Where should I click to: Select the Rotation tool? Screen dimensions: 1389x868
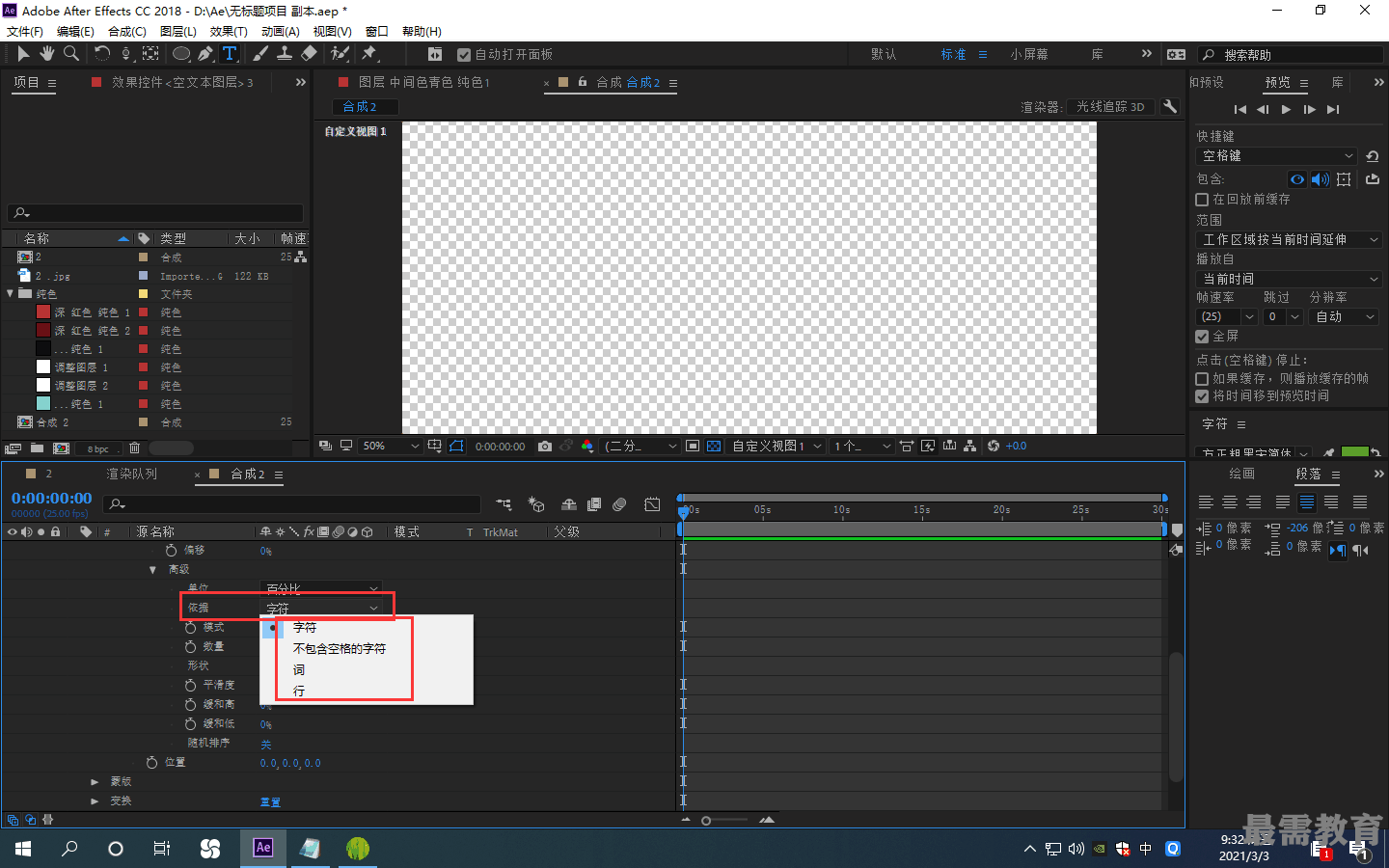[x=102, y=54]
